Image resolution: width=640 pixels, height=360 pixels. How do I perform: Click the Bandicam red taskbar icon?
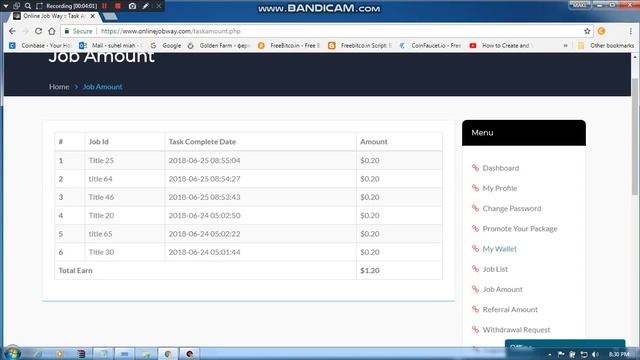(190, 354)
